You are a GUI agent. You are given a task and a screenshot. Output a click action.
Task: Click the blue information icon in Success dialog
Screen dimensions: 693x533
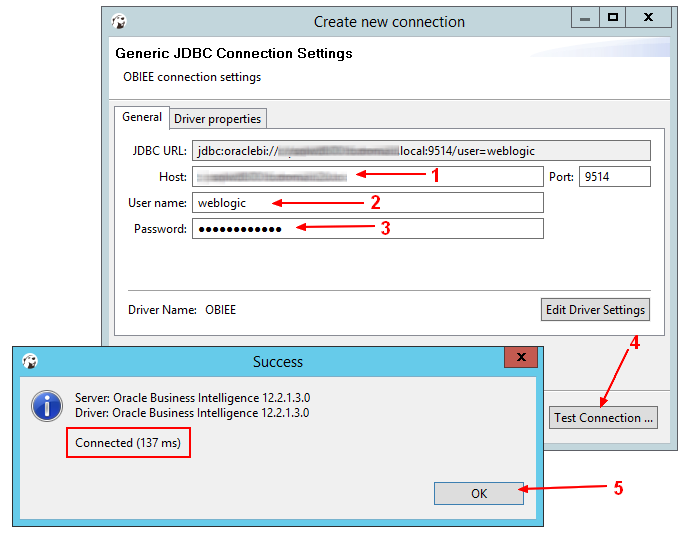[46, 405]
